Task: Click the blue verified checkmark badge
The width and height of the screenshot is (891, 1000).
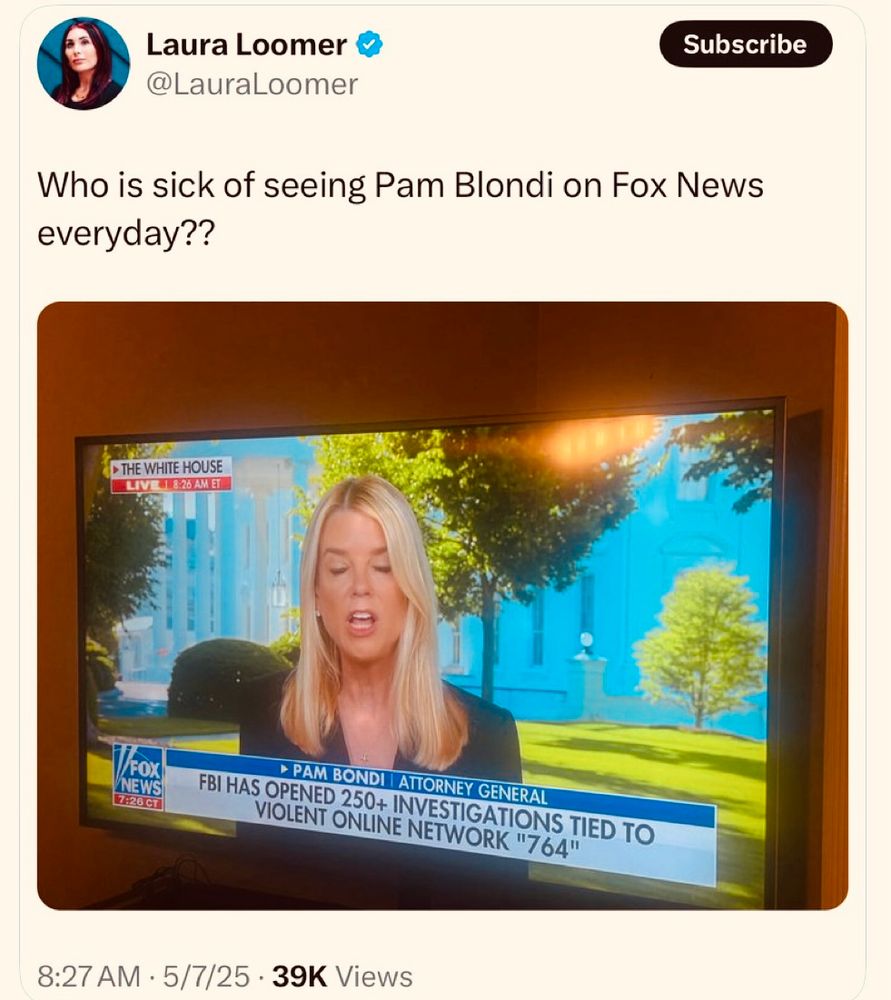Action: pos(369,45)
